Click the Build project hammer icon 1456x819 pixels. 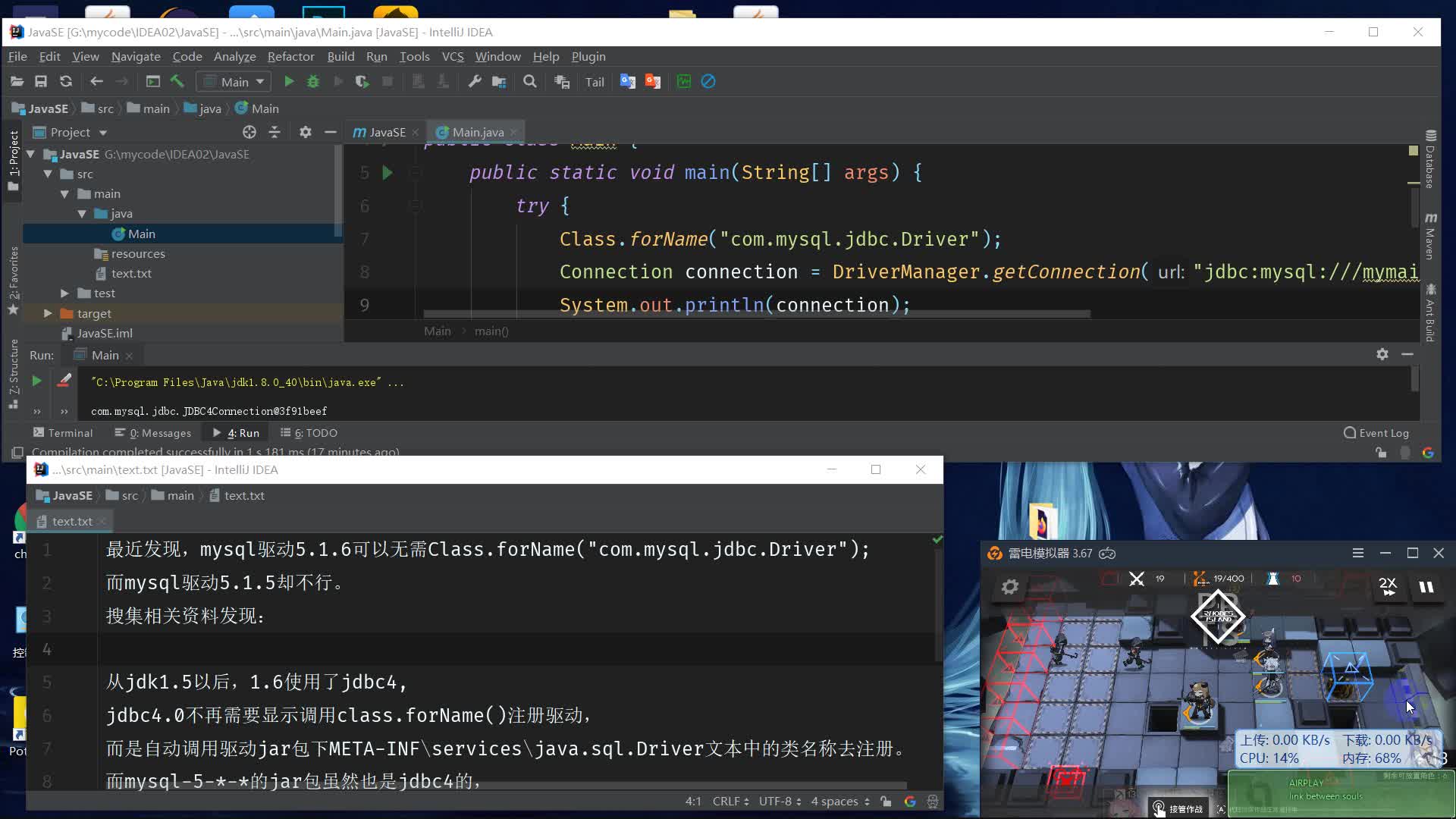tap(177, 81)
